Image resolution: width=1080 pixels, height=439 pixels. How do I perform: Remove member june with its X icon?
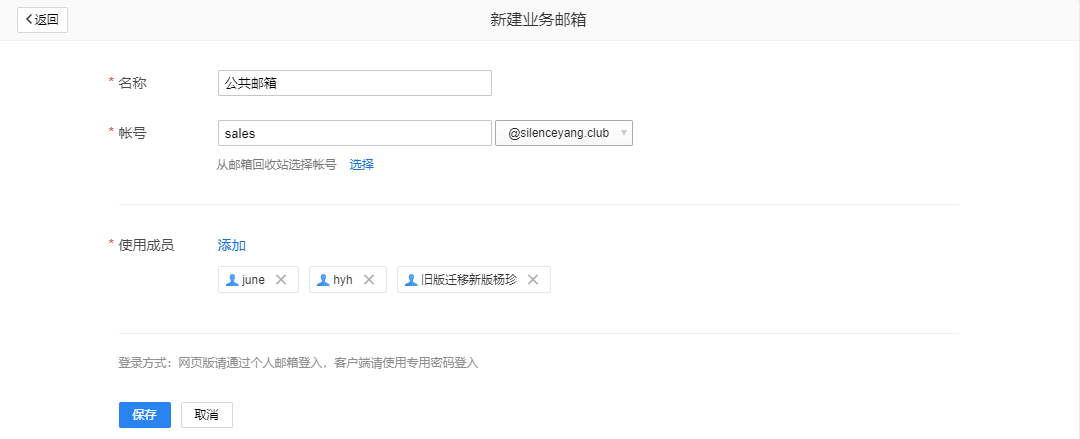(x=281, y=280)
